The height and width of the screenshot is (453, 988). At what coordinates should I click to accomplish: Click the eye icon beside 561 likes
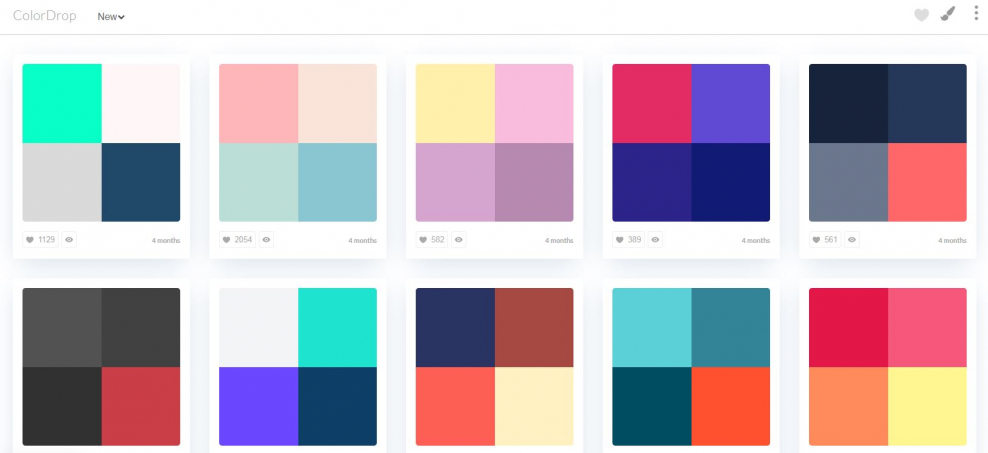click(x=853, y=240)
